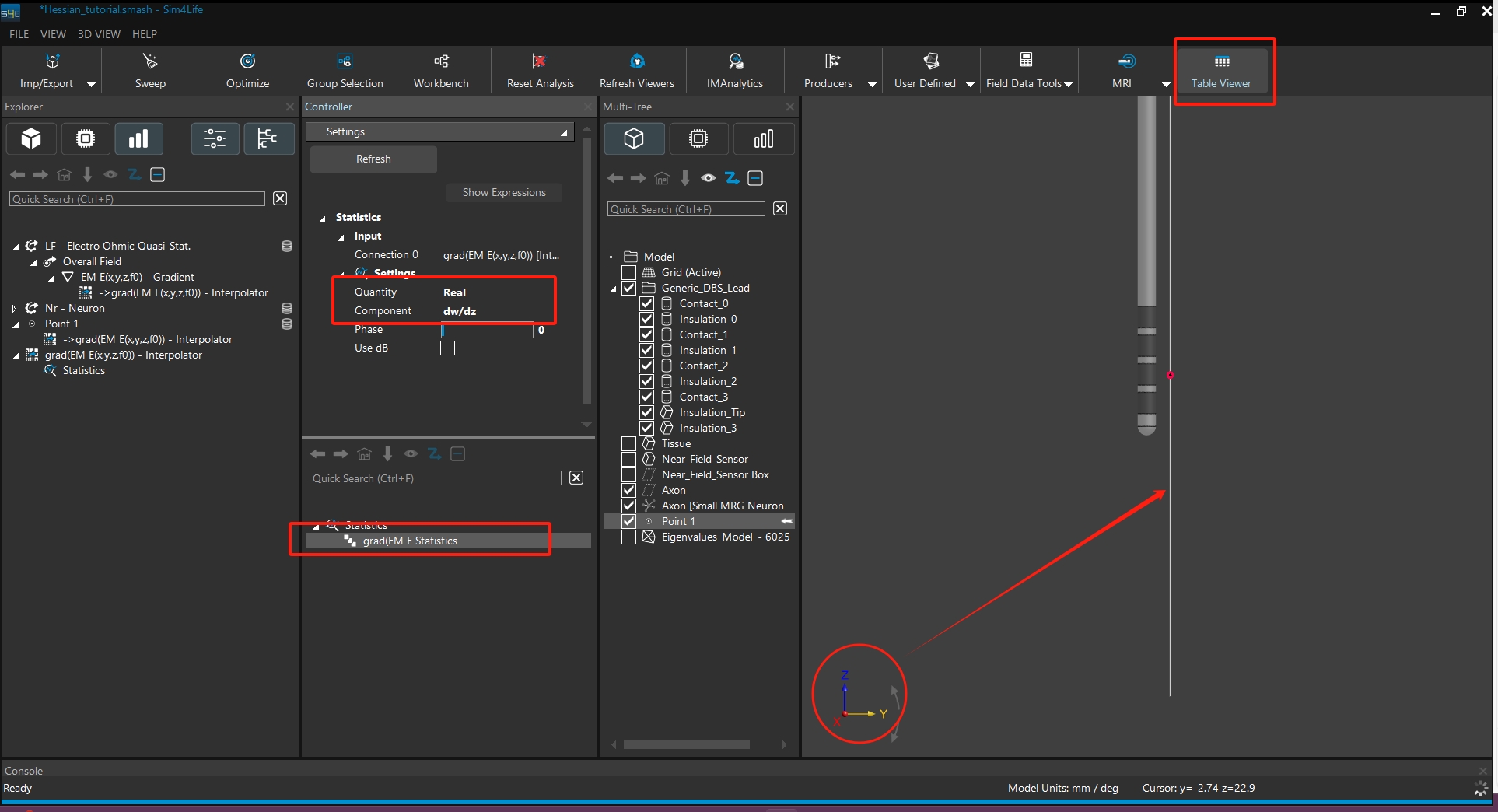Image resolution: width=1498 pixels, height=812 pixels.
Task: Expand the Nr - Neuron tree node
Action: [x=14, y=309]
